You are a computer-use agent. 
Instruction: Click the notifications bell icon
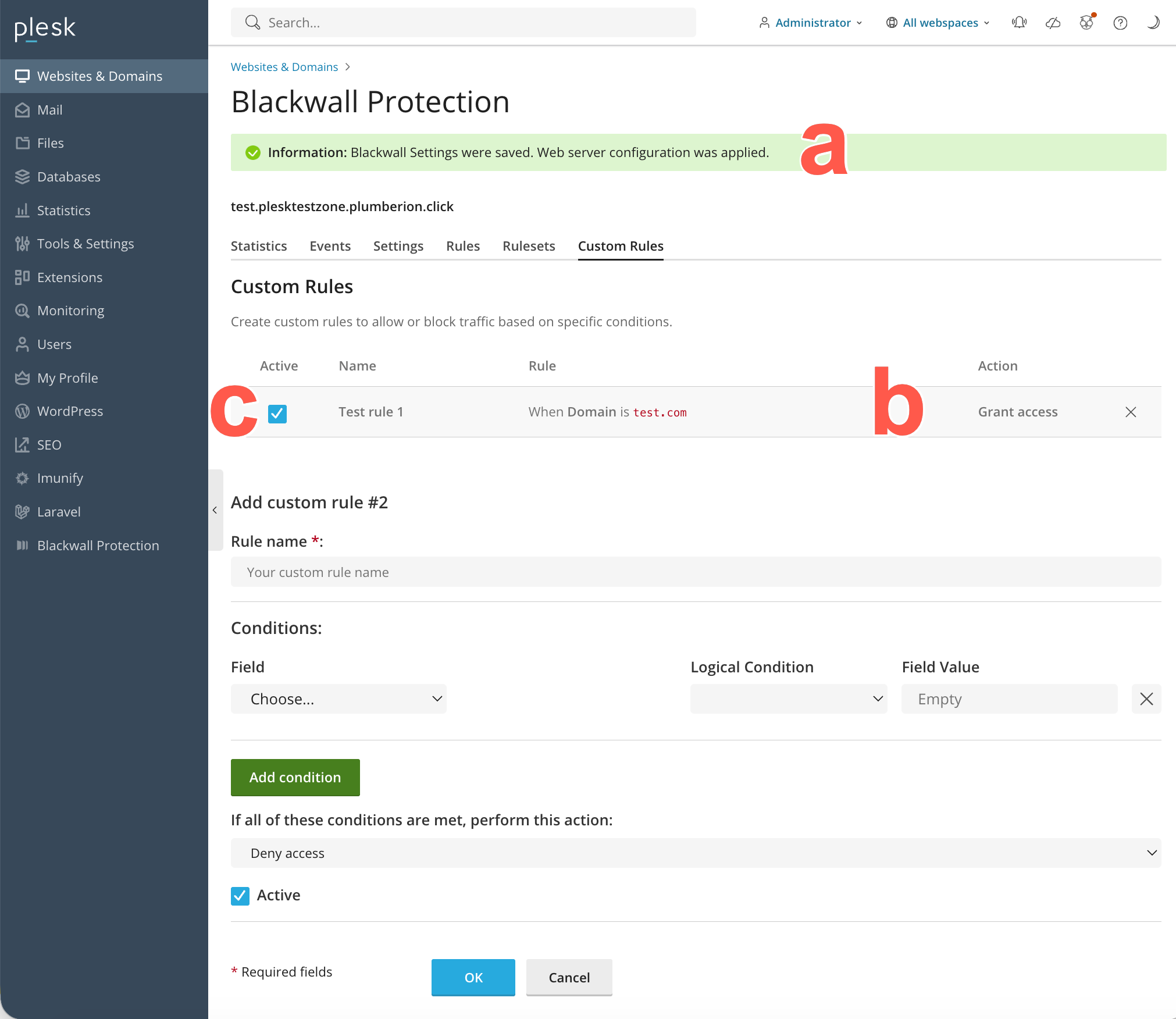coord(1019,23)
